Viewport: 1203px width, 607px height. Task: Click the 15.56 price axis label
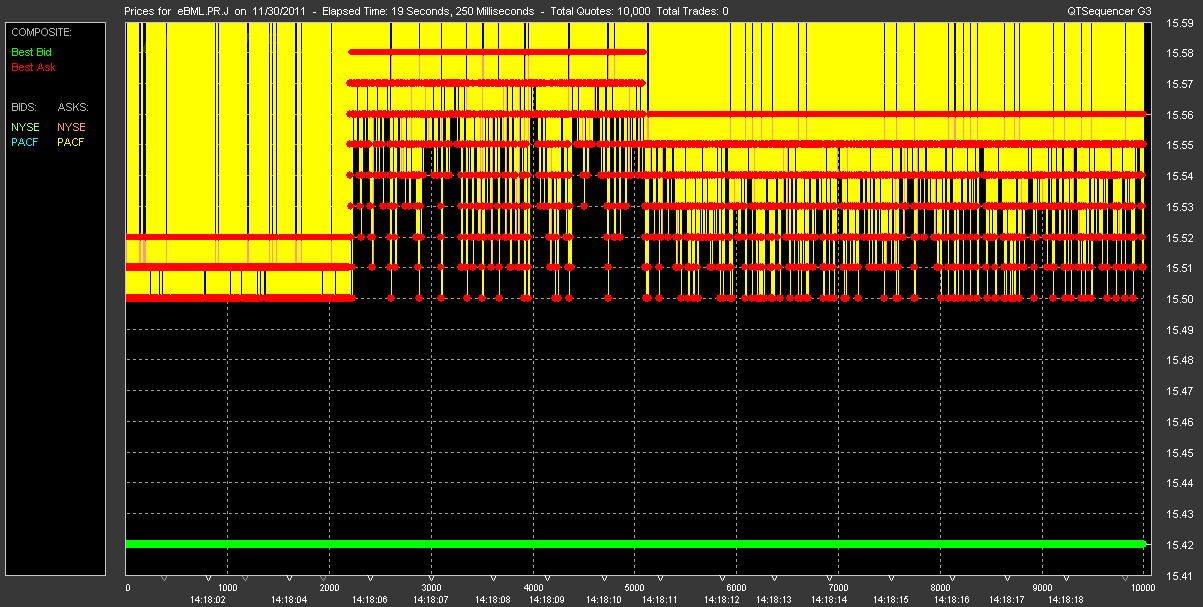(x=1180, y=115)
